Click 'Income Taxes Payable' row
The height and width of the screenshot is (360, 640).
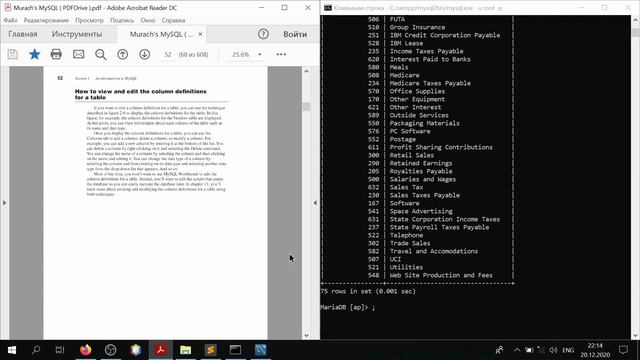[427, 51]
